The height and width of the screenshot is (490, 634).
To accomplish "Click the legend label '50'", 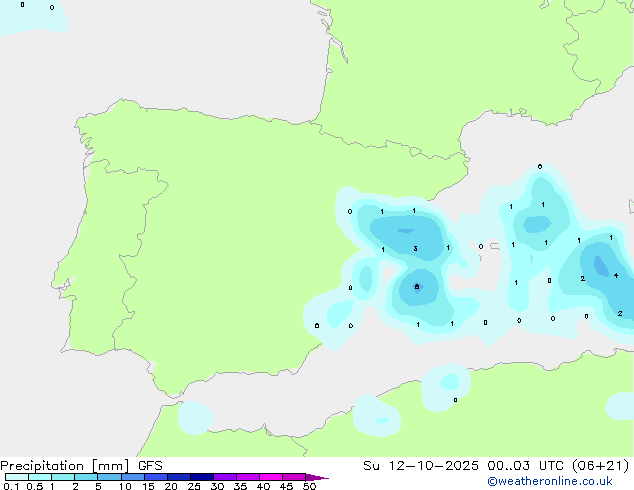I will [309, 486].
